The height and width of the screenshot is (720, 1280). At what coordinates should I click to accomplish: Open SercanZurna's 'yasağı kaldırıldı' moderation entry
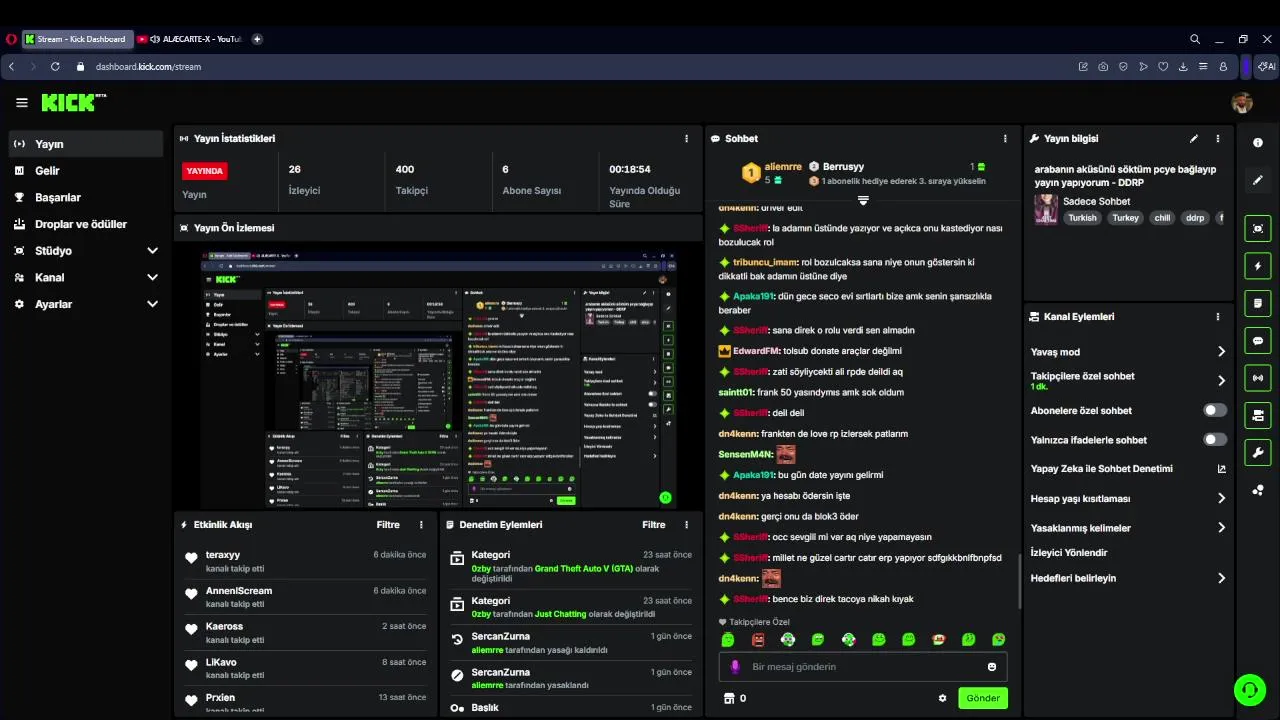coord(570,643)
